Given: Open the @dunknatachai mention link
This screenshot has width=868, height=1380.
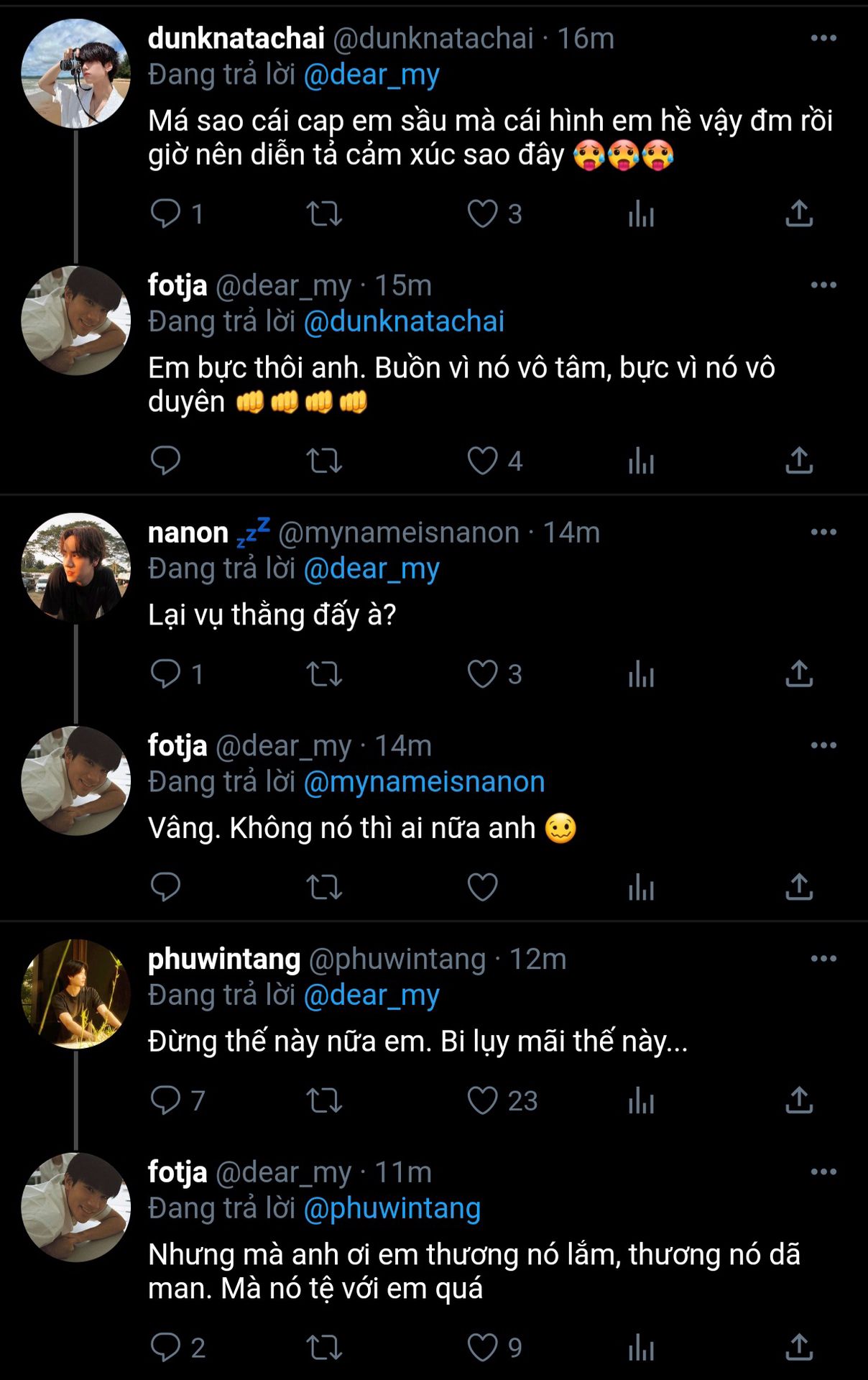Looking at the screenshot, I should (x=404, y=321).
